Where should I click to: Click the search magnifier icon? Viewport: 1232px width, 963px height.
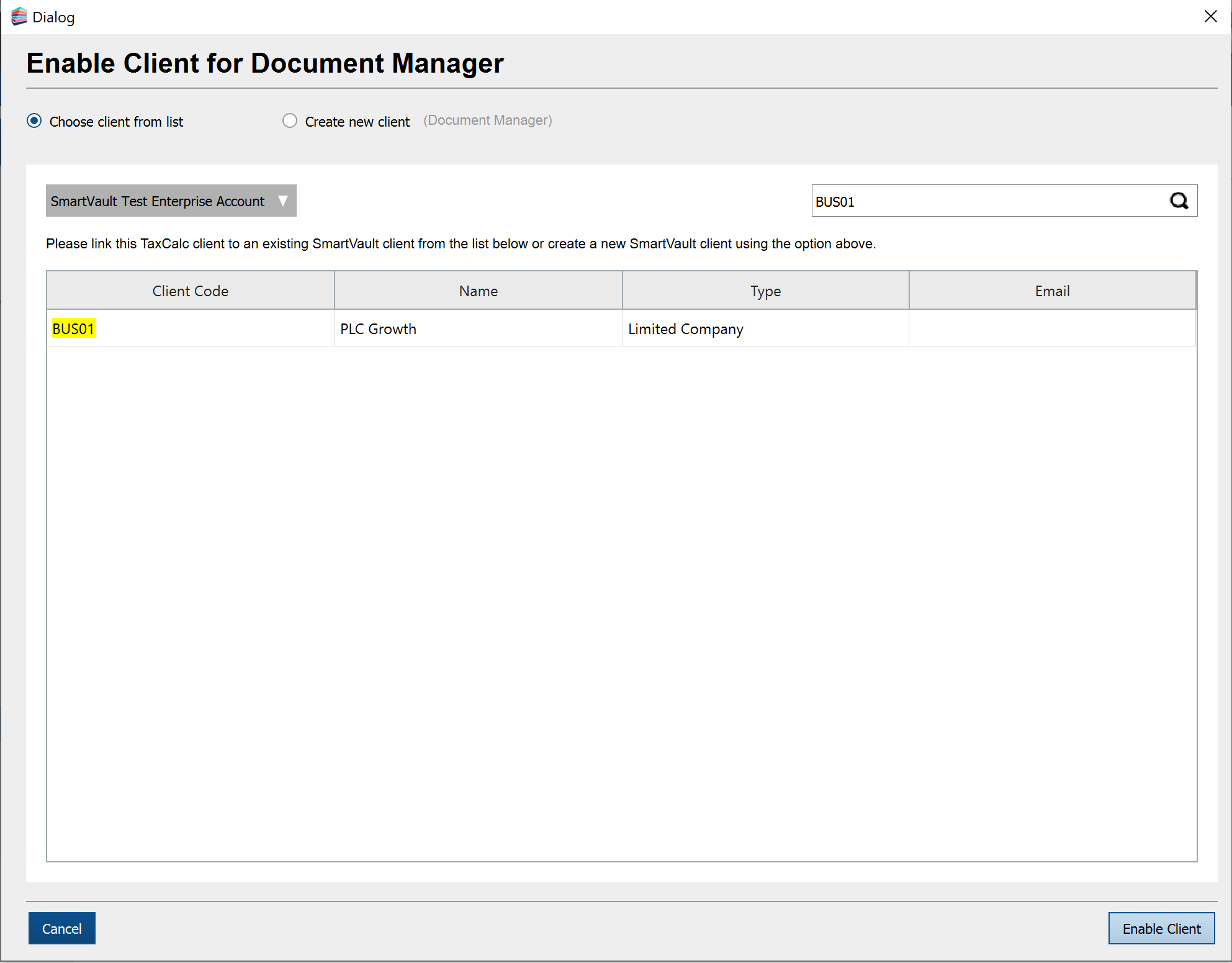tap(1179, 201)
